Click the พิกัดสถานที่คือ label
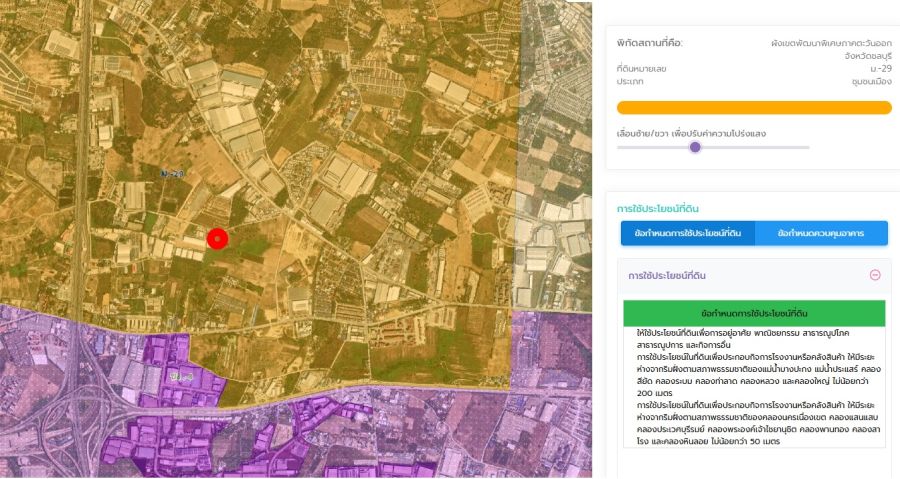The width and height of the screenshot is (900, 479). pos(650,43)
